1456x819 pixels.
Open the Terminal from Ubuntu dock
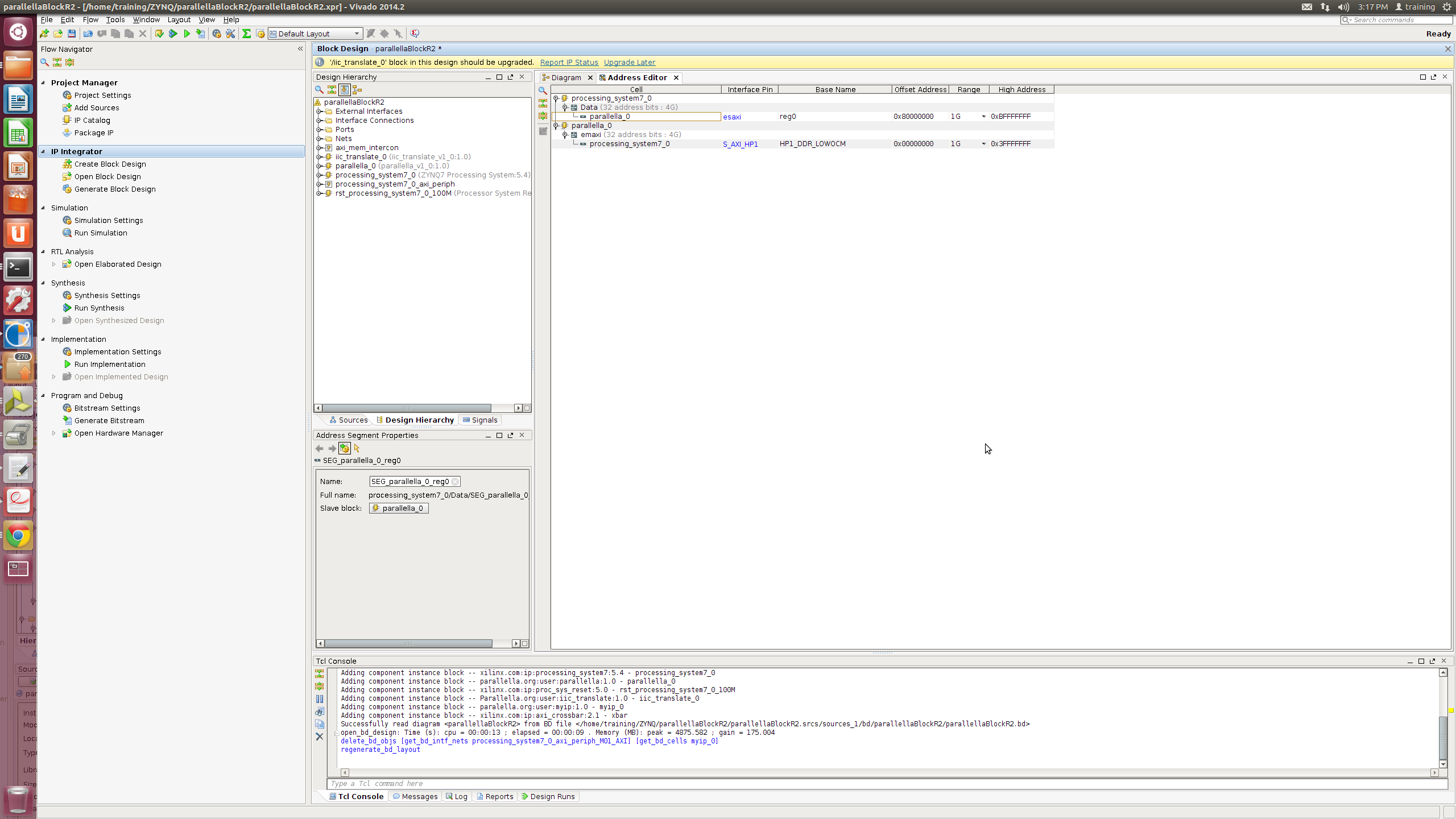coord(18,267)
